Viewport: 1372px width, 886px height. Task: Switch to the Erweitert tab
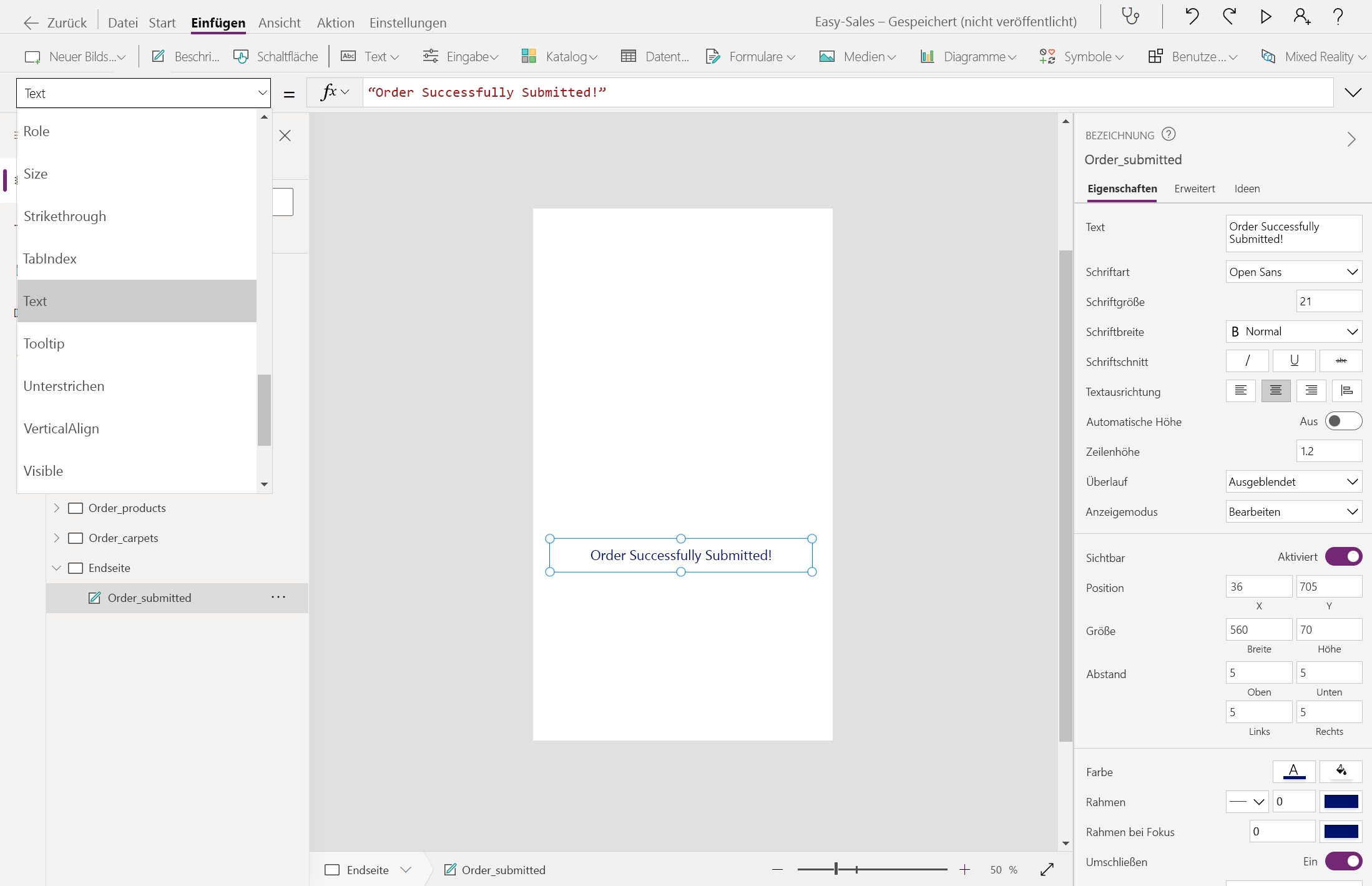(x=1194, y=189)
